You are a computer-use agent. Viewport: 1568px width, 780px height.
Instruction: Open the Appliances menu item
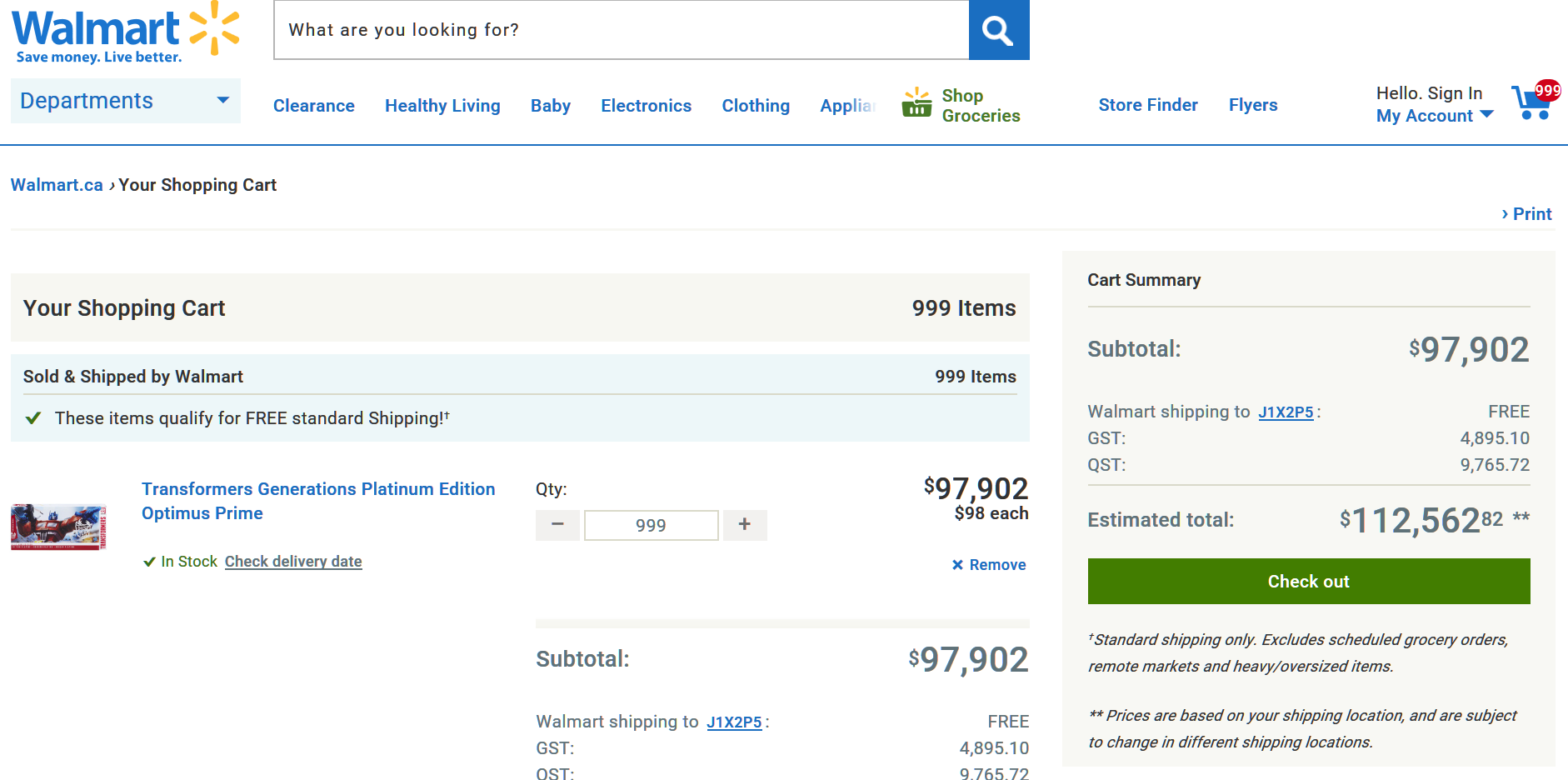(x=848, y=106)
